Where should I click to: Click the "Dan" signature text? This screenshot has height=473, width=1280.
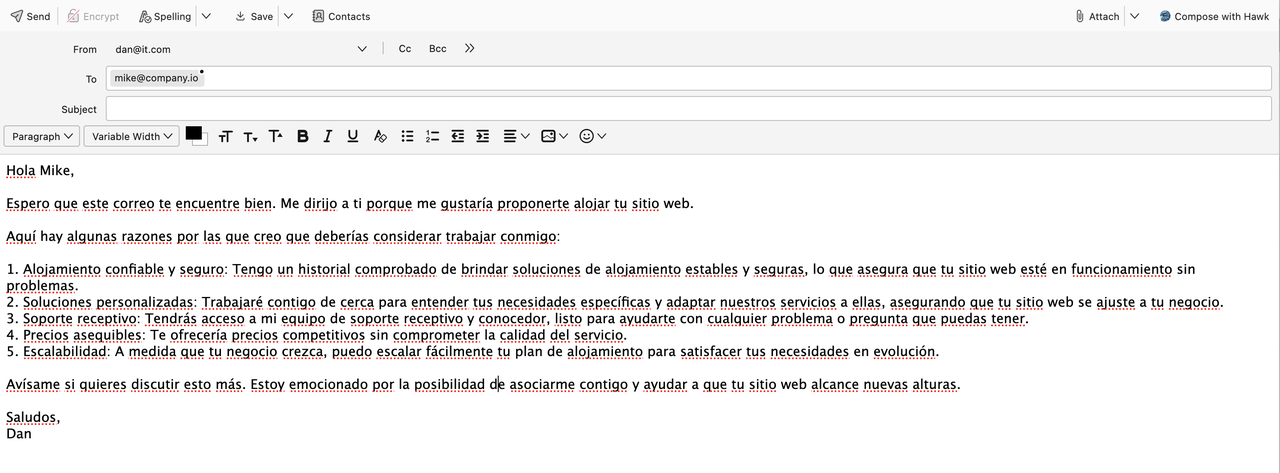[x=19, y=433]
